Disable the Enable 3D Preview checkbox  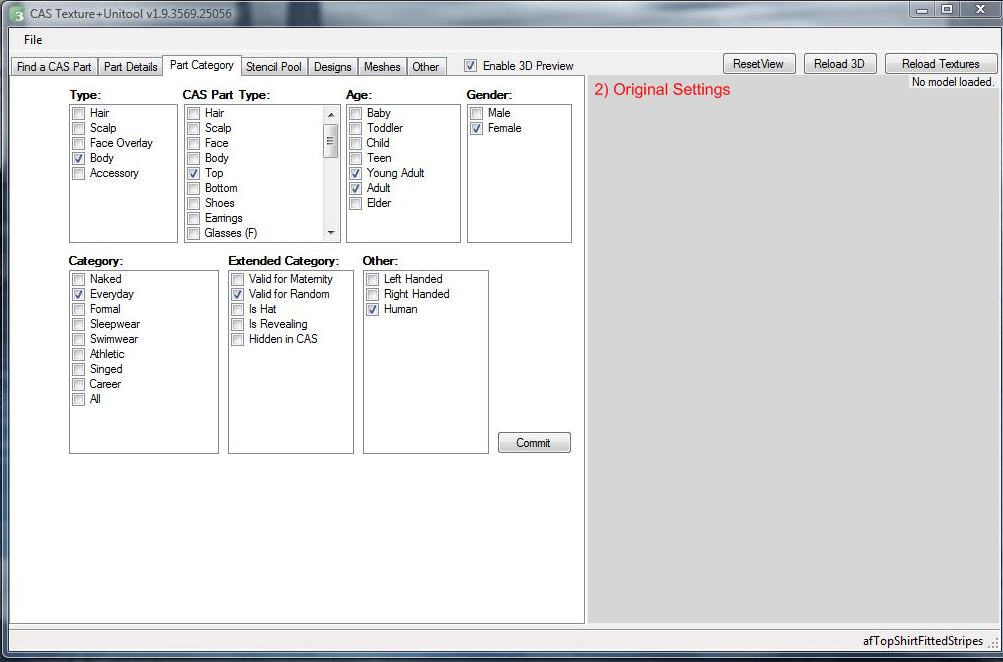pyautogui.click(x=471, y=66)
